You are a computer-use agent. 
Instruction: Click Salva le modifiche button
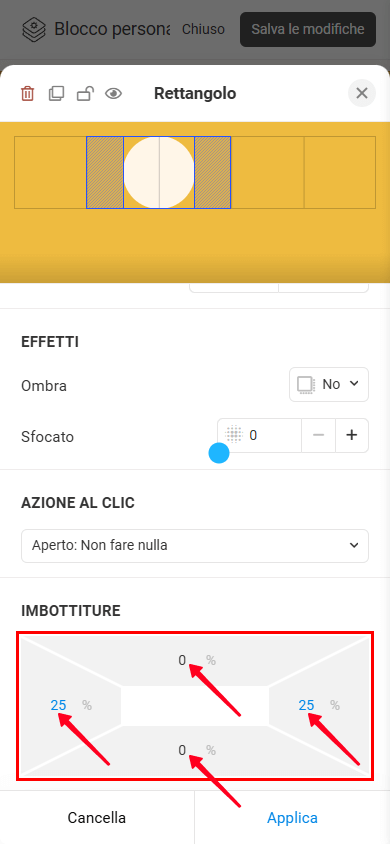coord(308,29)
